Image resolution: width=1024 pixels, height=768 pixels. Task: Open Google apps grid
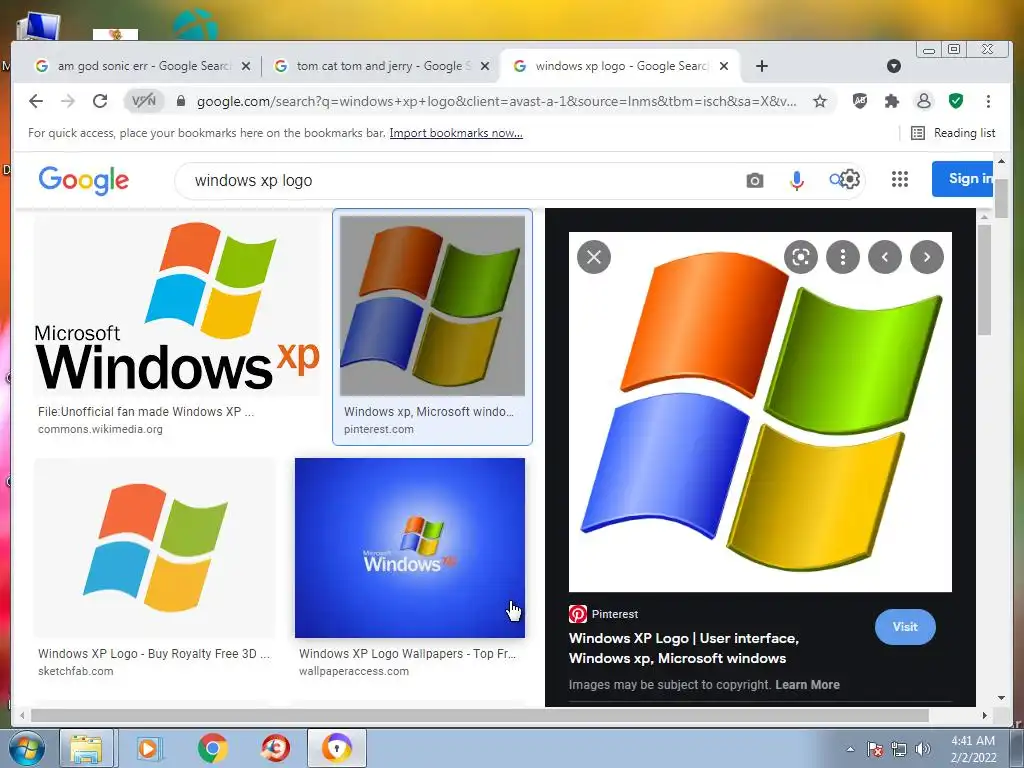[x=900, y=179]
